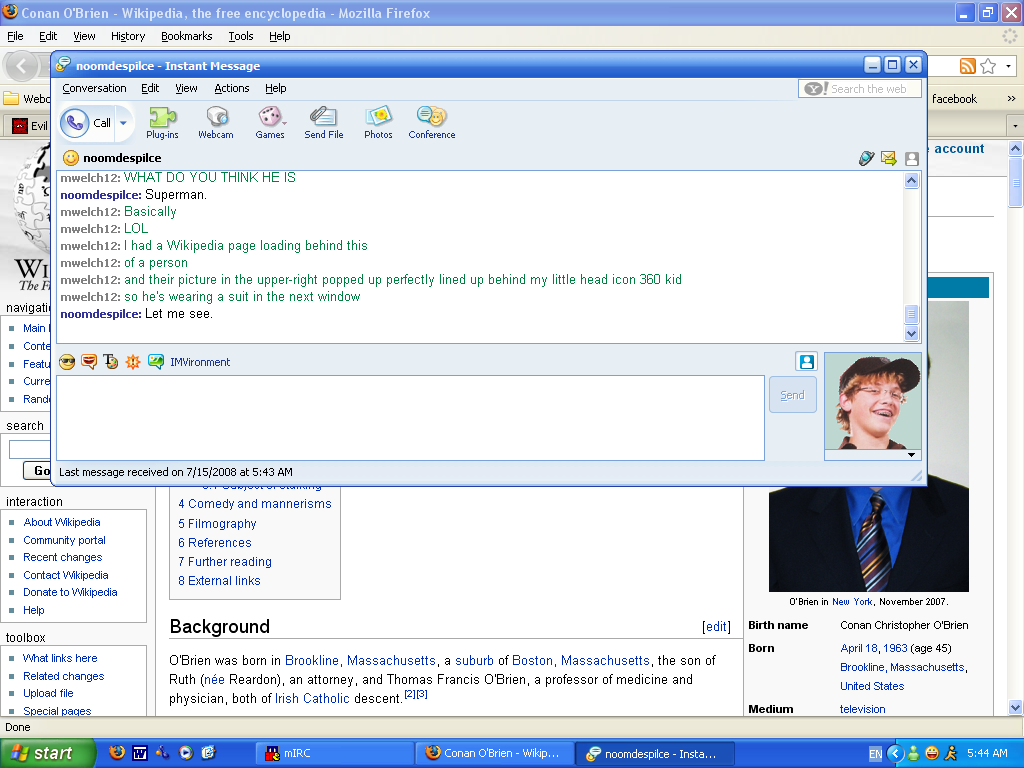Open Firefox Tools menu
This screenshot has width=1024, height=768.
tap(241, 36)
